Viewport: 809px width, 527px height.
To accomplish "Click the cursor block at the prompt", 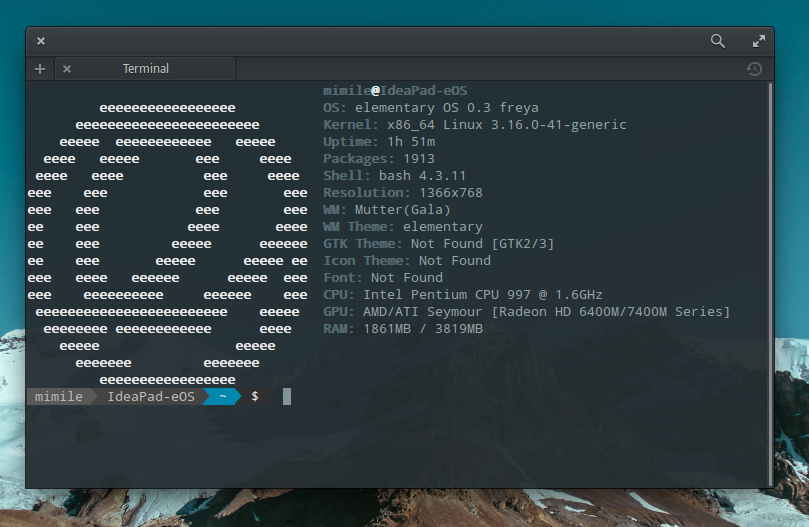I will pyautogui.click(x=287, y=396).
